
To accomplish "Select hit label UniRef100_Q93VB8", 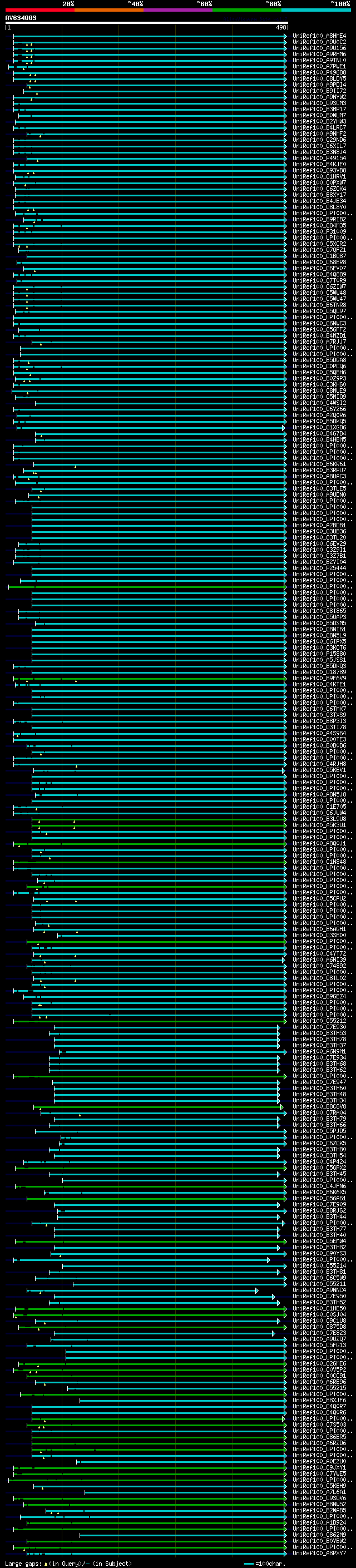I will [319, 170].
